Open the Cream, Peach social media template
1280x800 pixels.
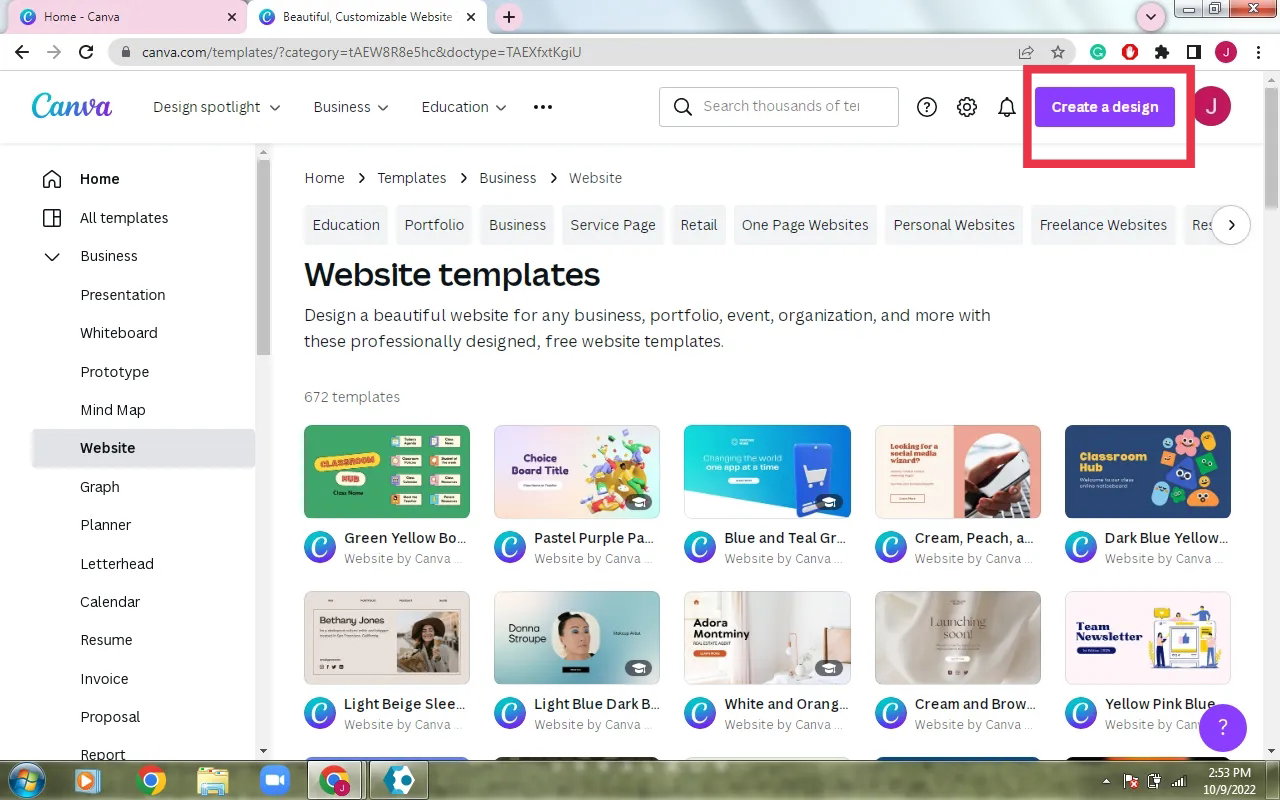pos(958,471)
